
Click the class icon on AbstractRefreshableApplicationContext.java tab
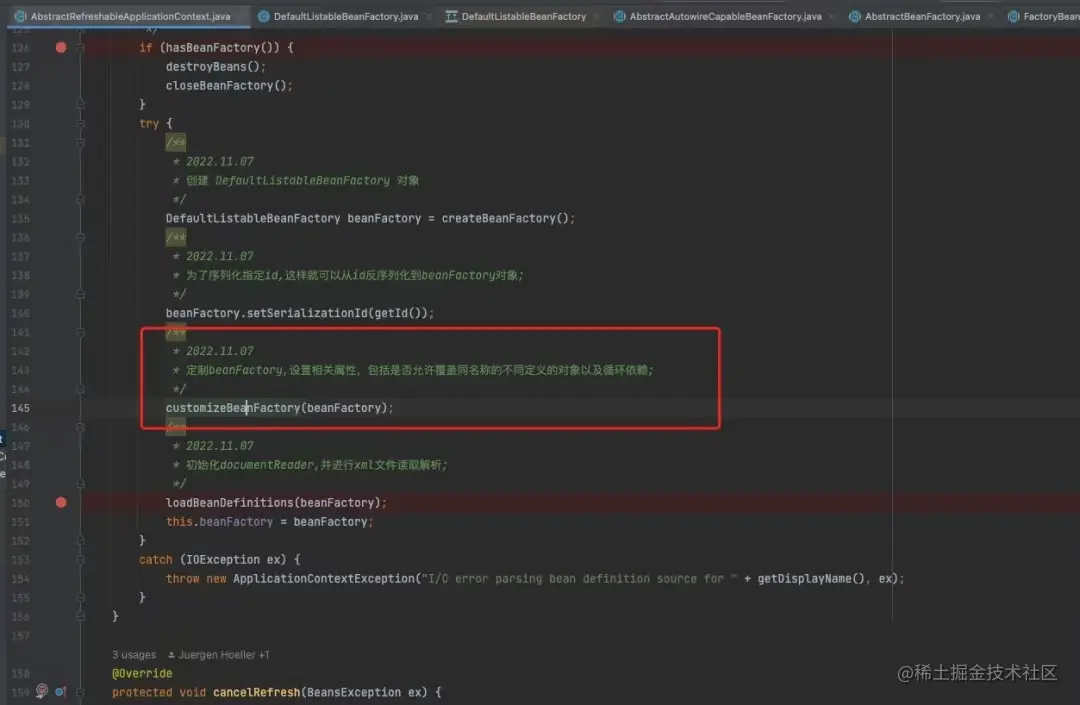point(21,16)
